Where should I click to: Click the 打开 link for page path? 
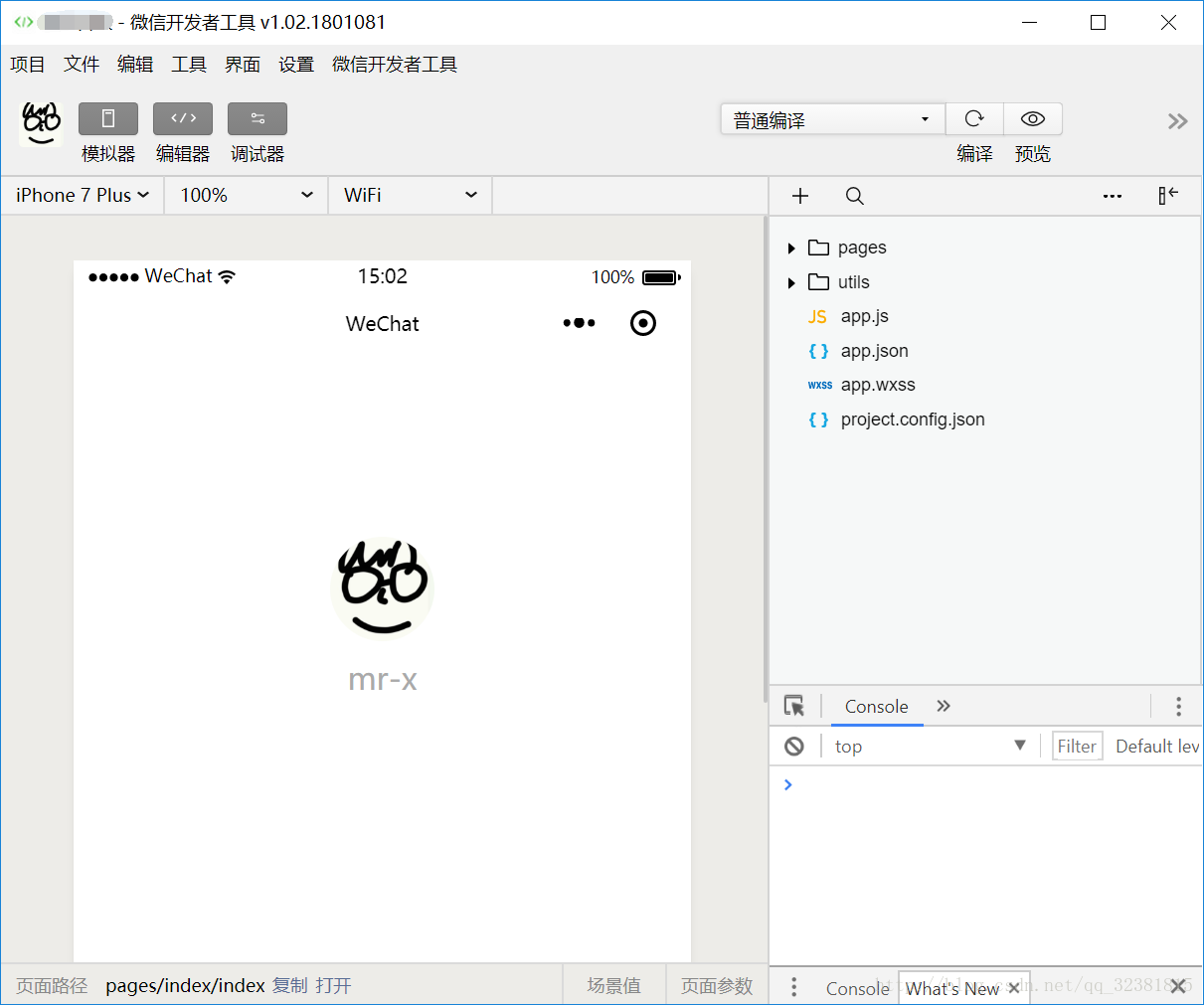pos(333,985)
